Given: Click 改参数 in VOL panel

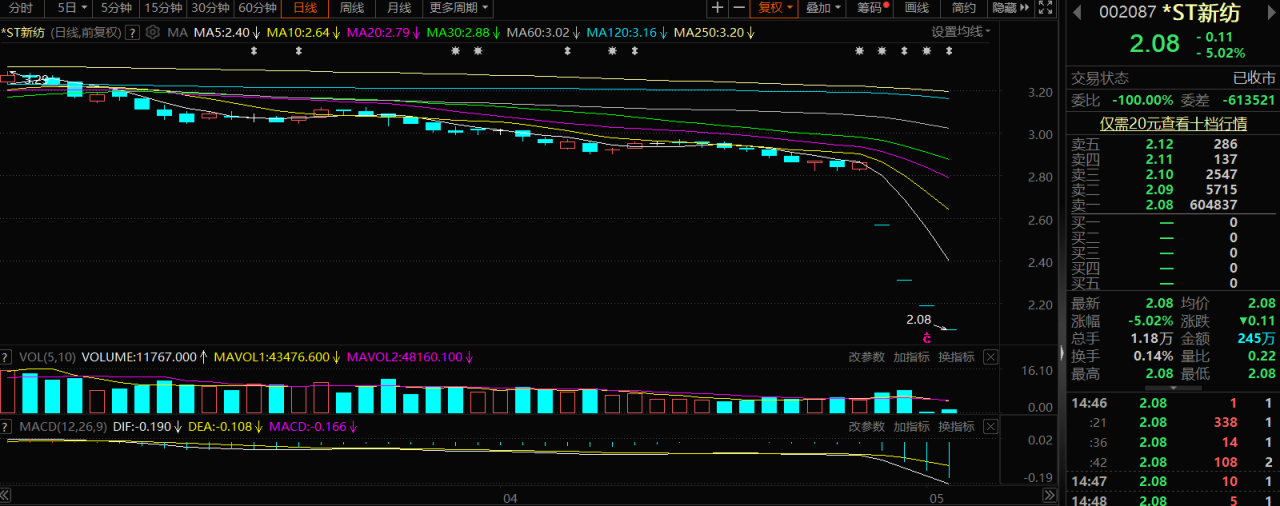Looking at the screenshot, I should coord(867,357).
